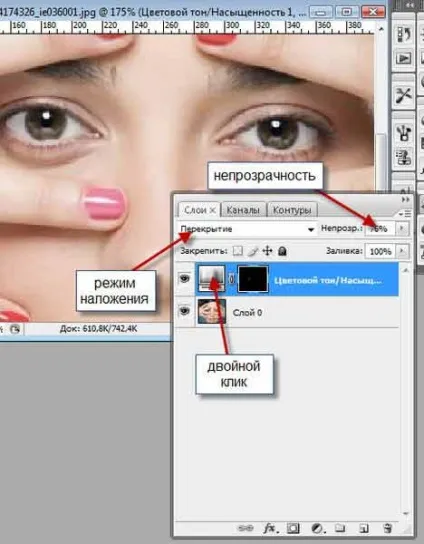Minimize the document window

321,12
